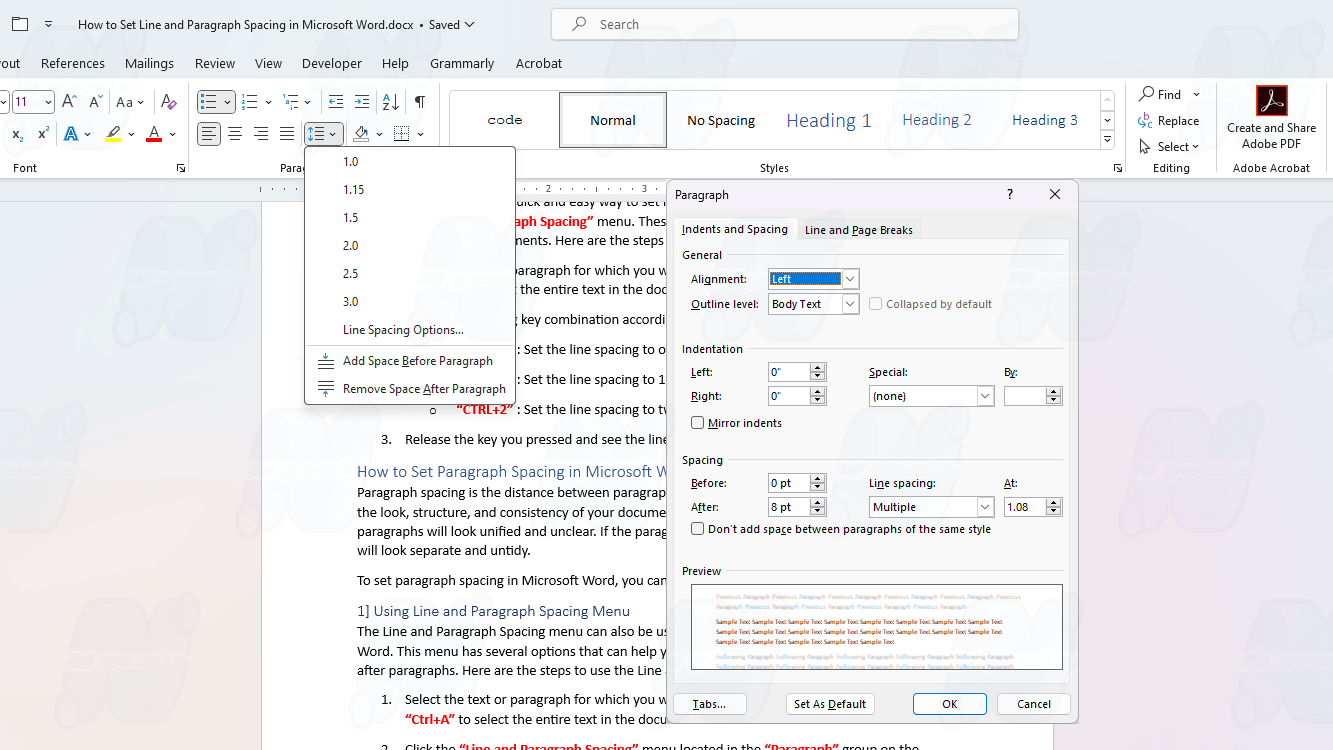Click the Align Right icon
The image size is (1333, 750).
click(x=261, y=134)
